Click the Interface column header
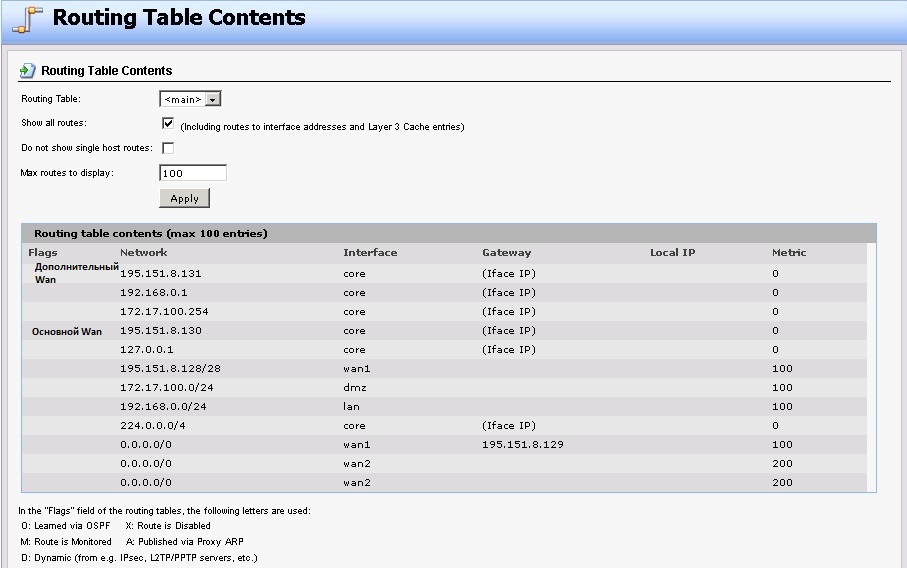This screenshot has height=568, width=907. (x=370, y=253)
